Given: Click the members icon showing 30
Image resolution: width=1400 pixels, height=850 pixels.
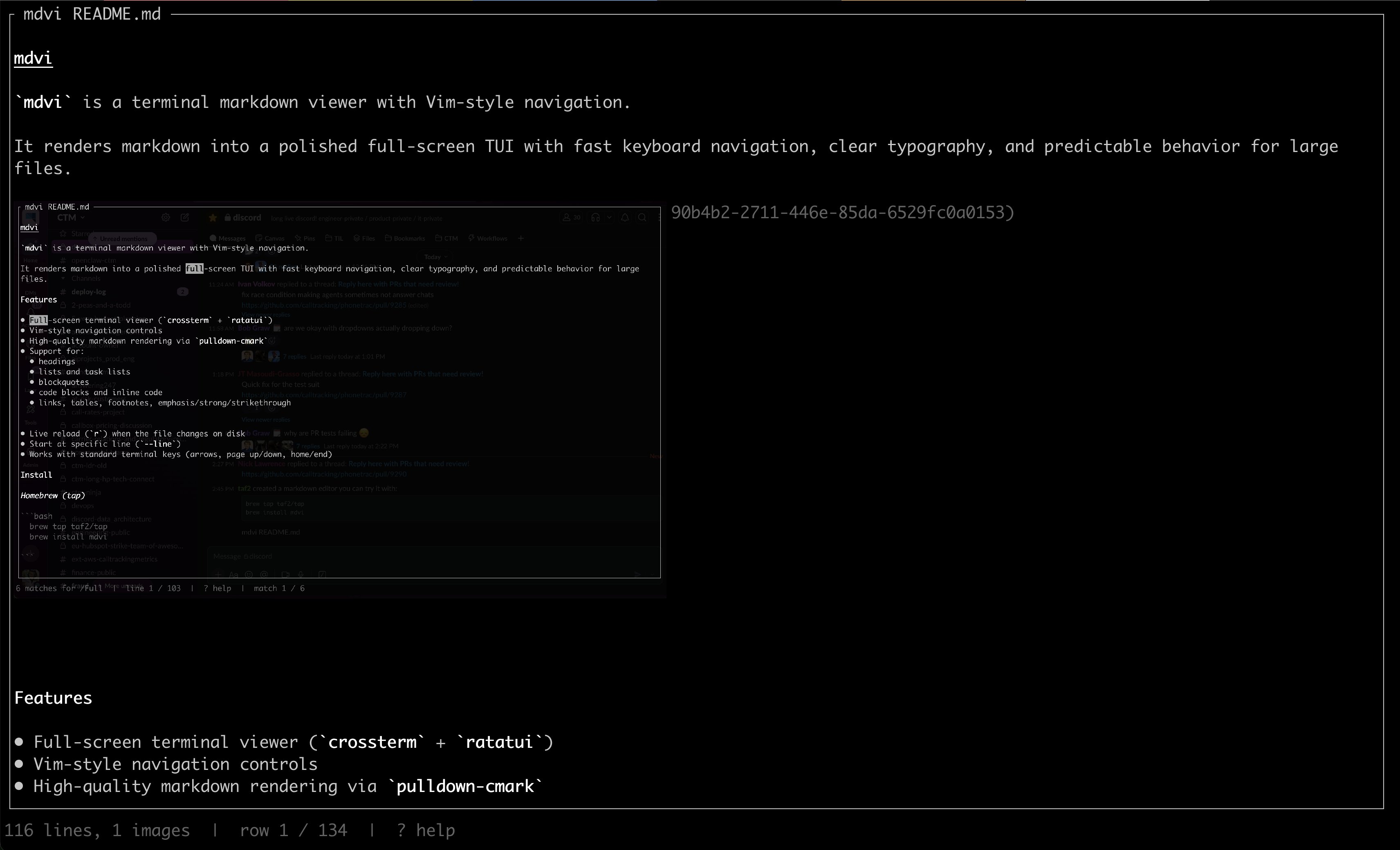Looking at the screenshot, I should [571, 218].
